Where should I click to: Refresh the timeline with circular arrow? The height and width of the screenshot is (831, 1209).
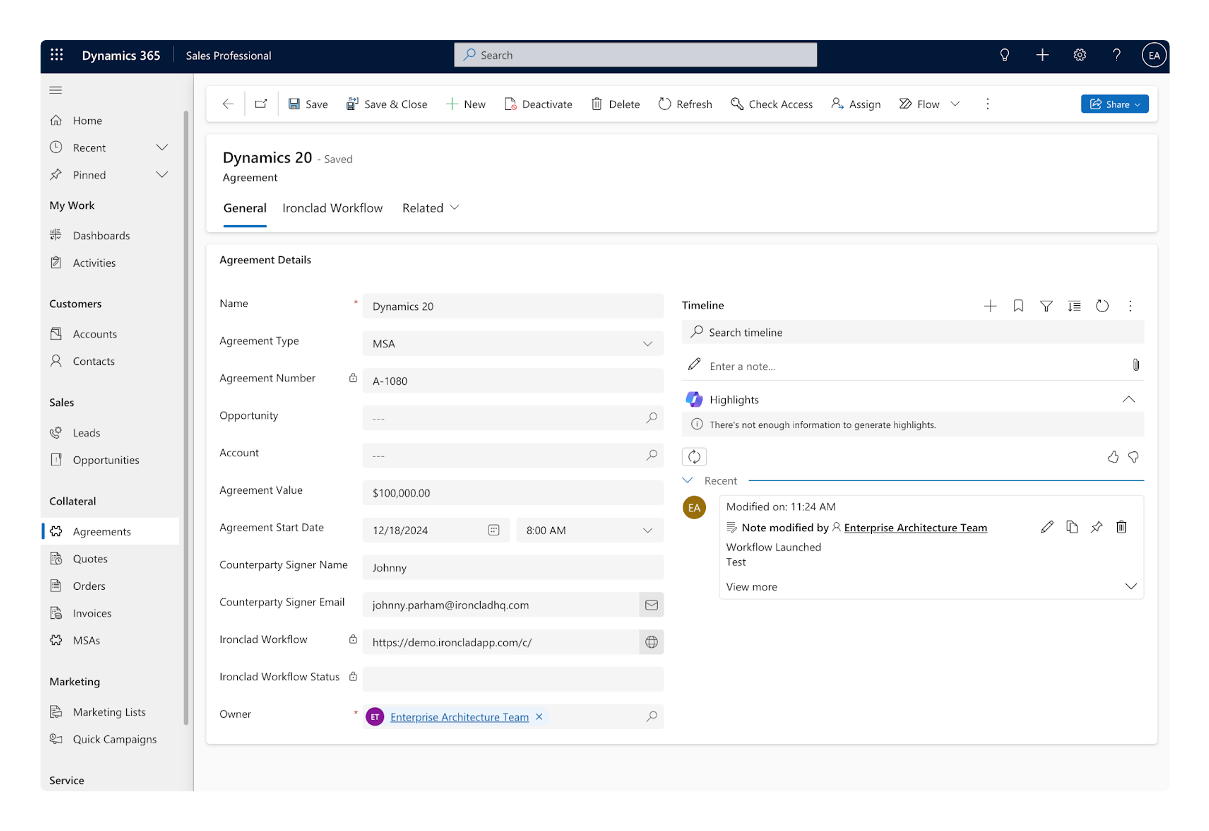point(1102,306)
